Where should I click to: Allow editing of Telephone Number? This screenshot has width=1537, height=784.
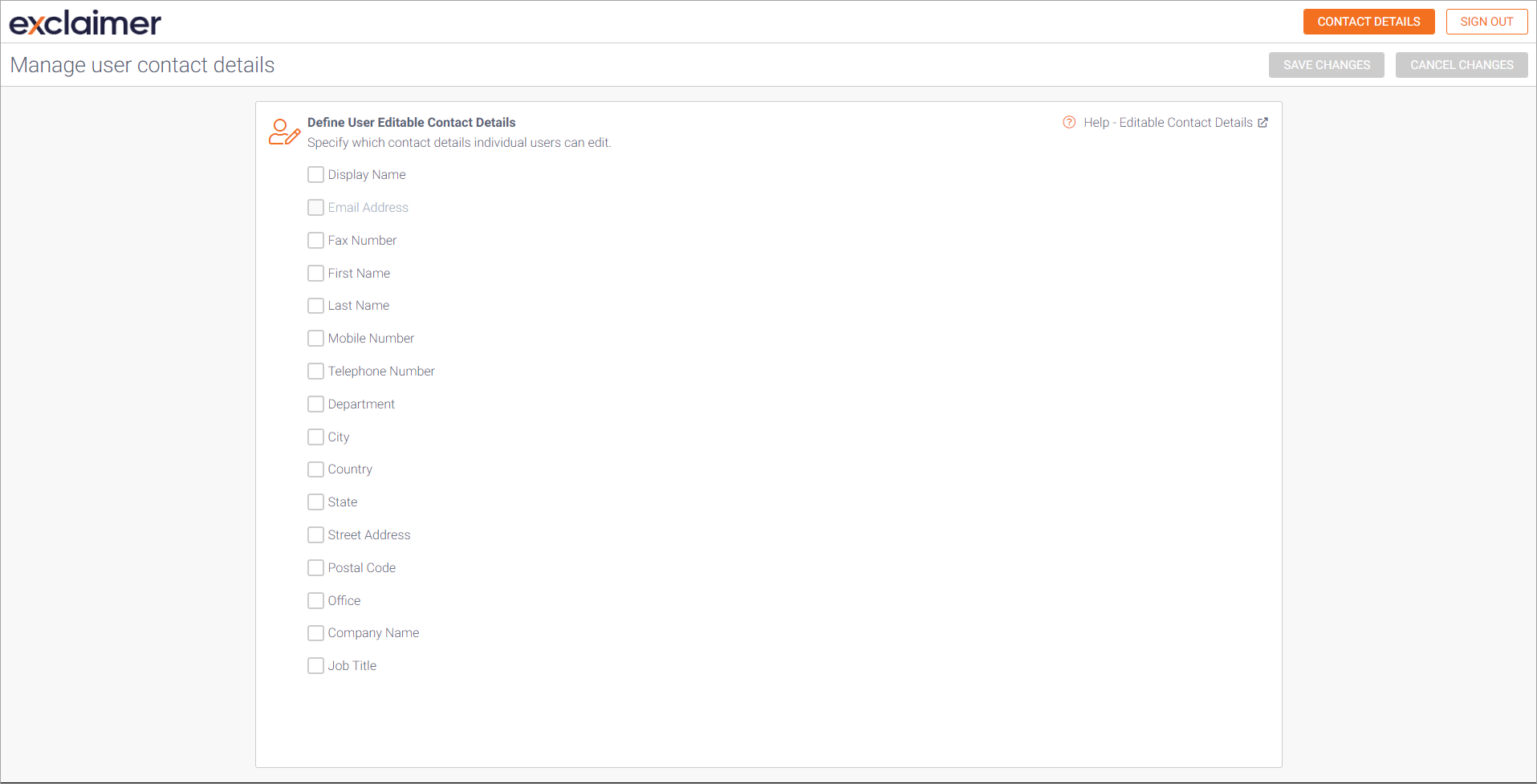pos(316,372)
